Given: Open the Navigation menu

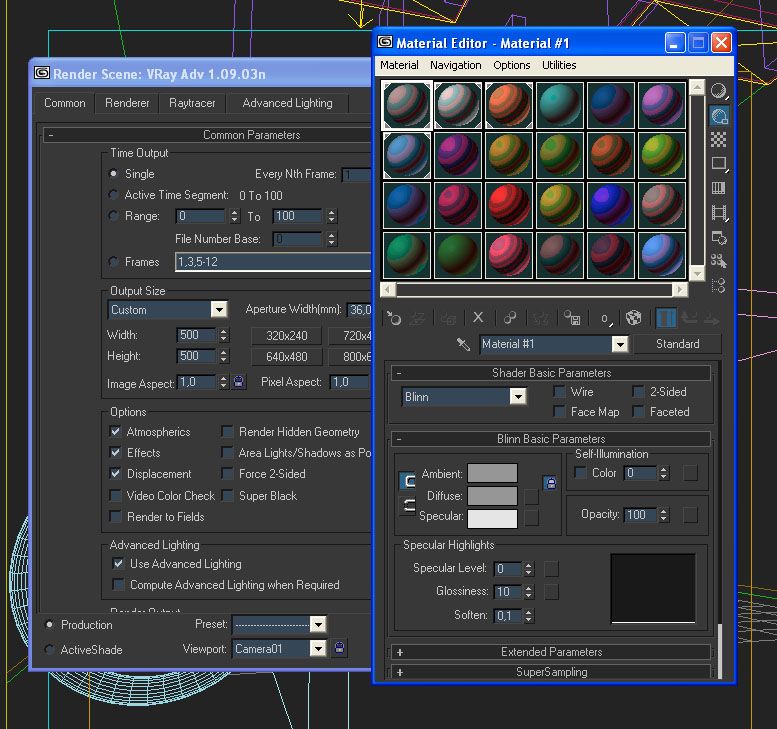Looking at the screenshot, I should tap(455, 65).
